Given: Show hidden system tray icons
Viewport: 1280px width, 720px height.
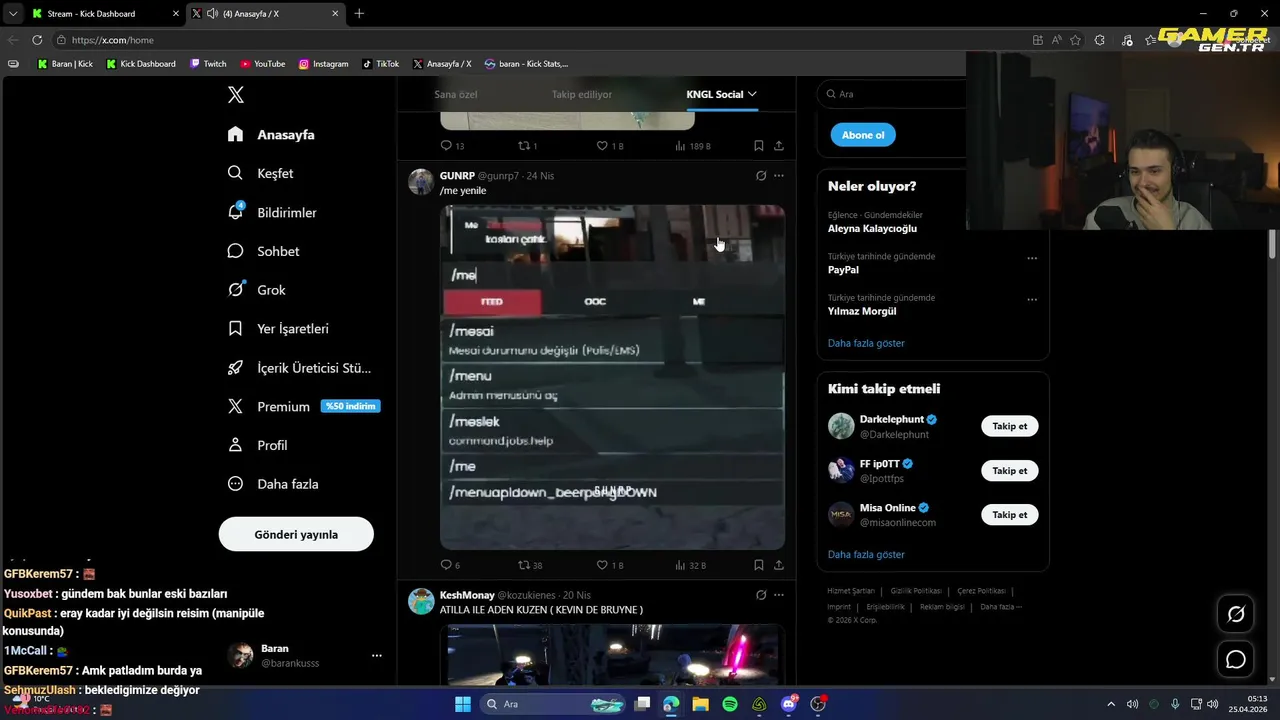Looking at the screenshot, I should [1110, 704].
